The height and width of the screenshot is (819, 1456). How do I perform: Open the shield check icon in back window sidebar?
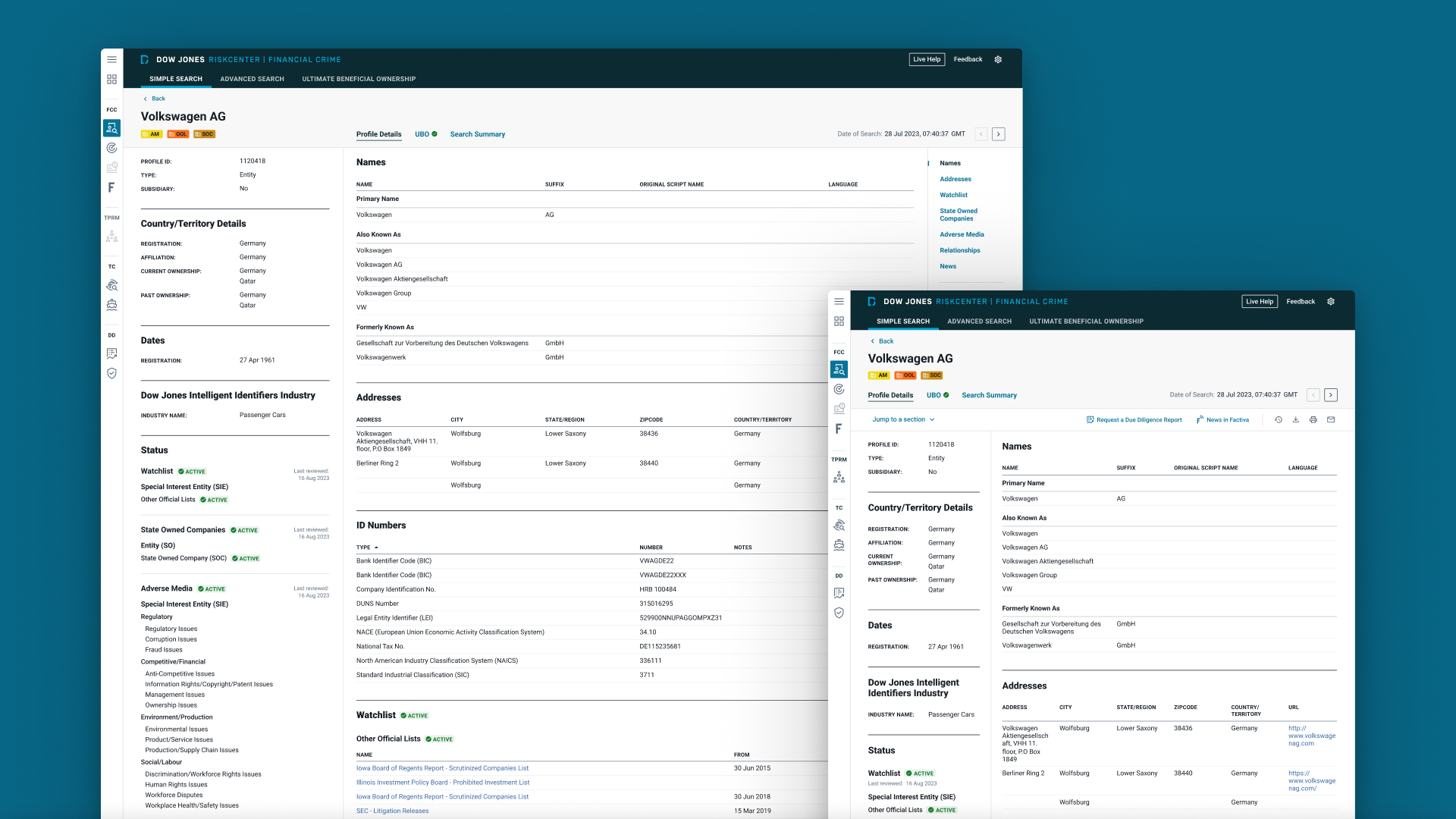[111, 373]
